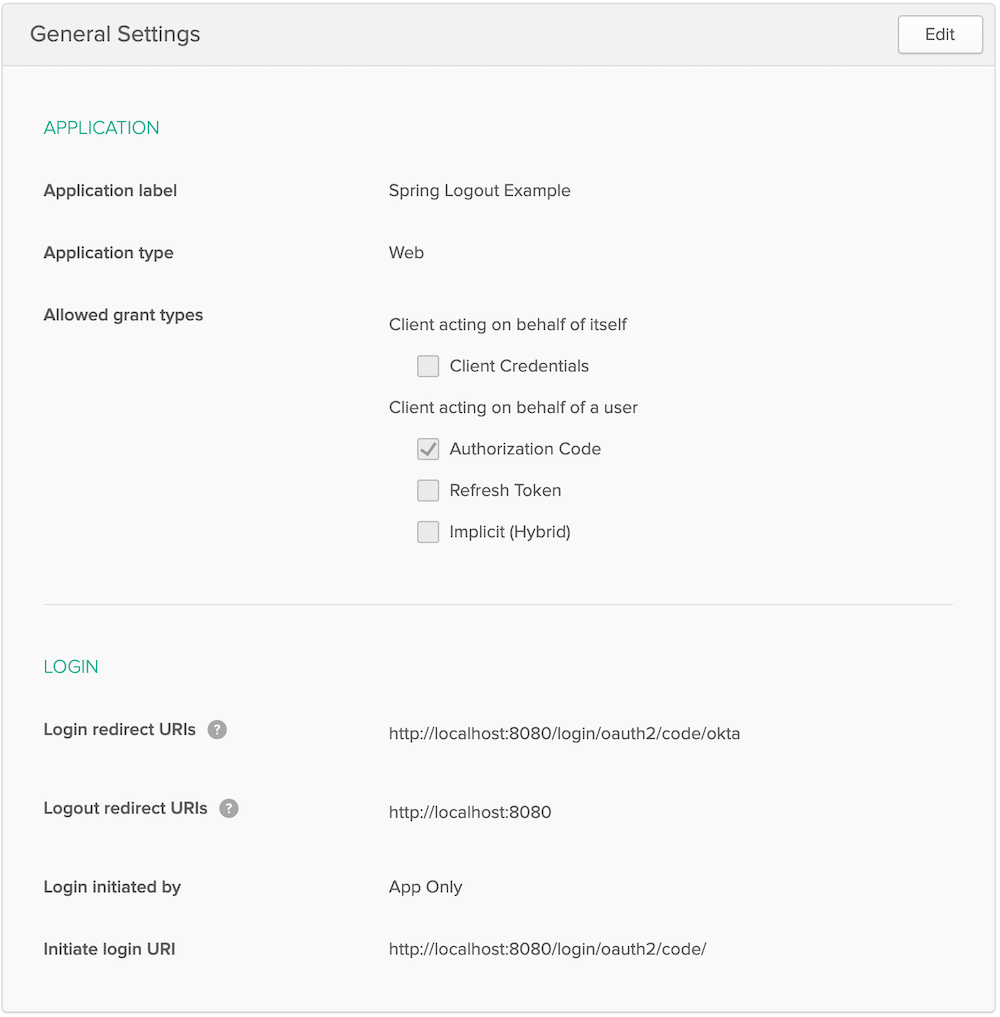Image resolution: width=1000 pixels, height=1017 pixels.
Task: Open help icon beside Login redirect URIs
Action: click(x=217, y=730)
